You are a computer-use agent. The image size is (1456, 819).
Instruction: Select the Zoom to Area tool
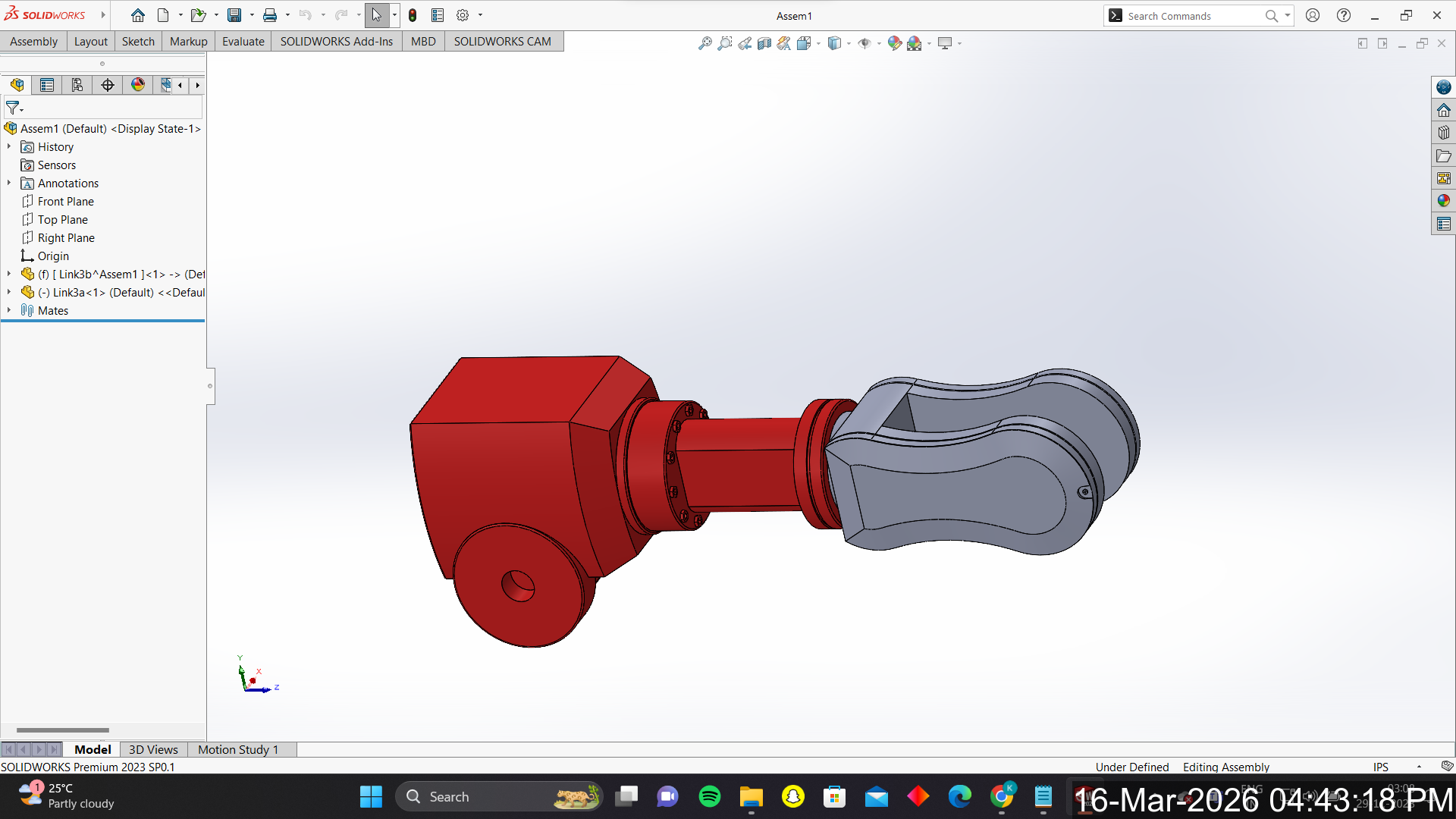pos(725,43)
